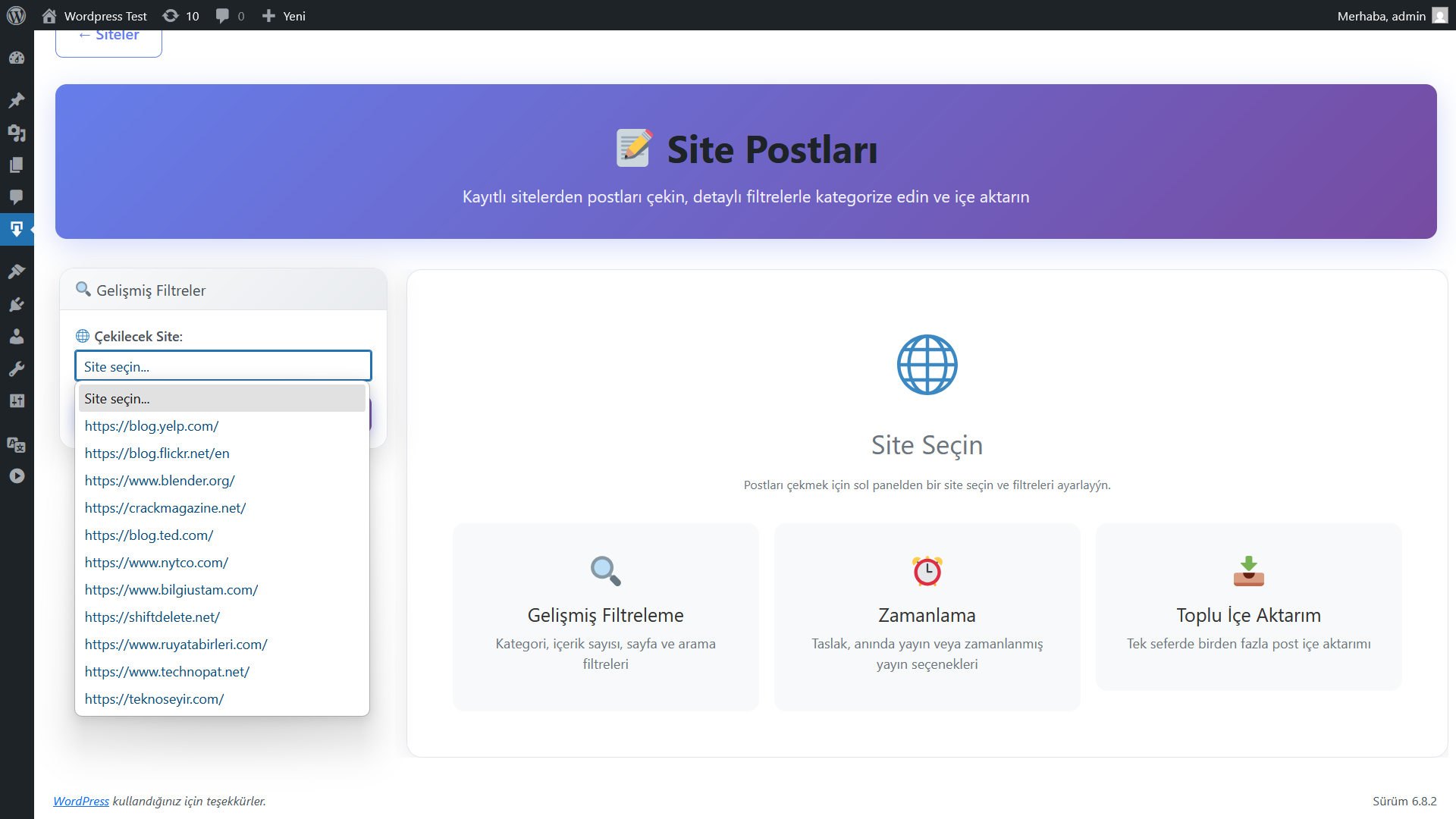Screen dimensions: 1456x819
Task: Click the magnifier icon beside Gelişmiş Filtreler
Action: pyautogui.click(x=83, y=289)
